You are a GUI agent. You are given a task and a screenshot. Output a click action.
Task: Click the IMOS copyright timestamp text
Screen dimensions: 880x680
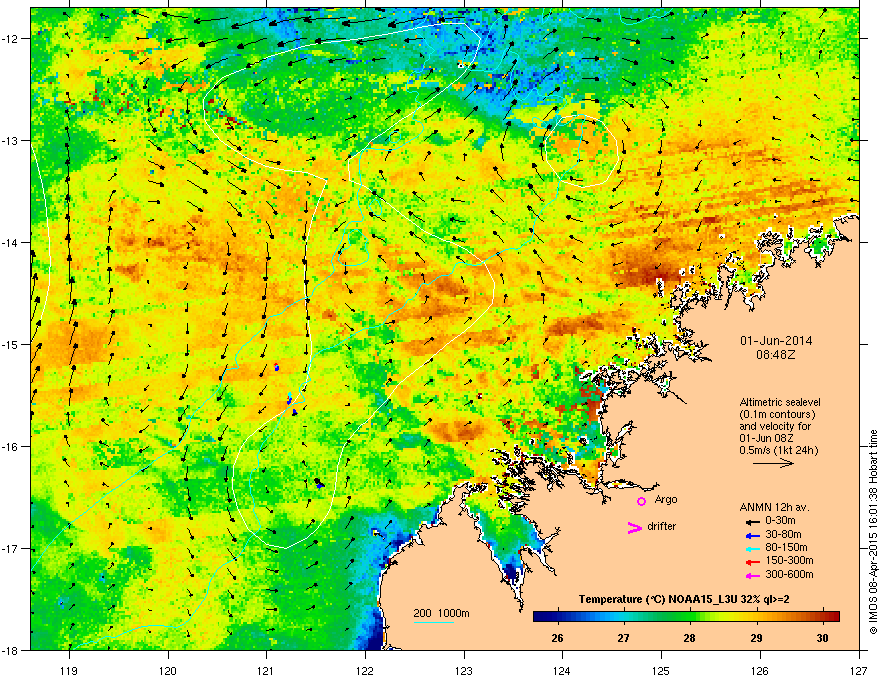click(873, 532)
